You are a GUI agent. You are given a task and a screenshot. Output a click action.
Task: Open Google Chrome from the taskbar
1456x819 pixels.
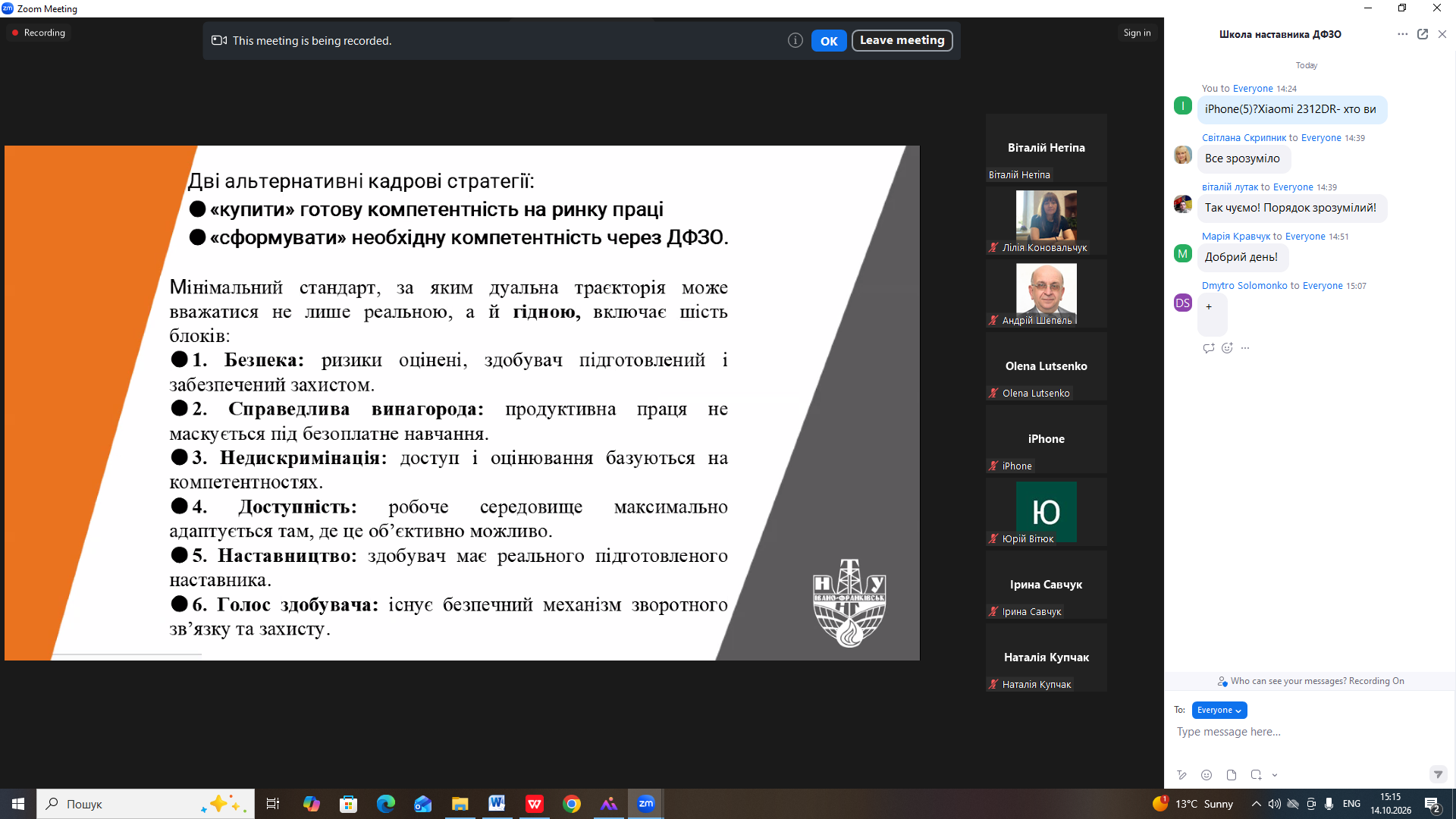tap(572, 803)
